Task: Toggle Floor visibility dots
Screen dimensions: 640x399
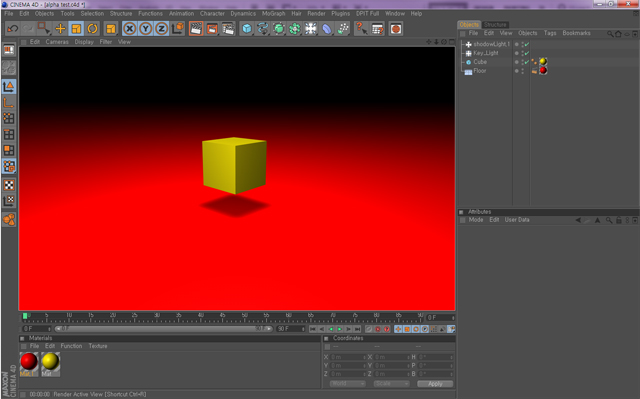Action: (x=522, y=71)
